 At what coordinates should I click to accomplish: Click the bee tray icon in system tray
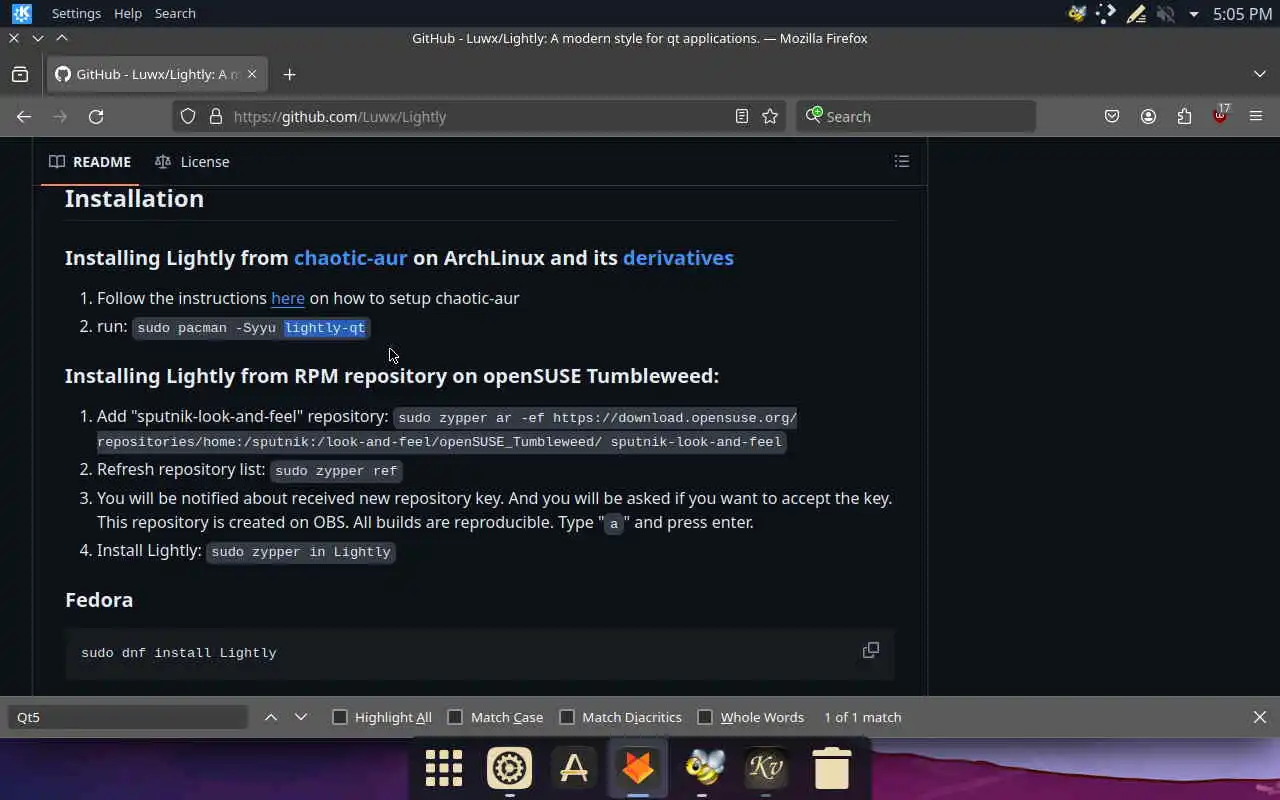point(1077,14)
